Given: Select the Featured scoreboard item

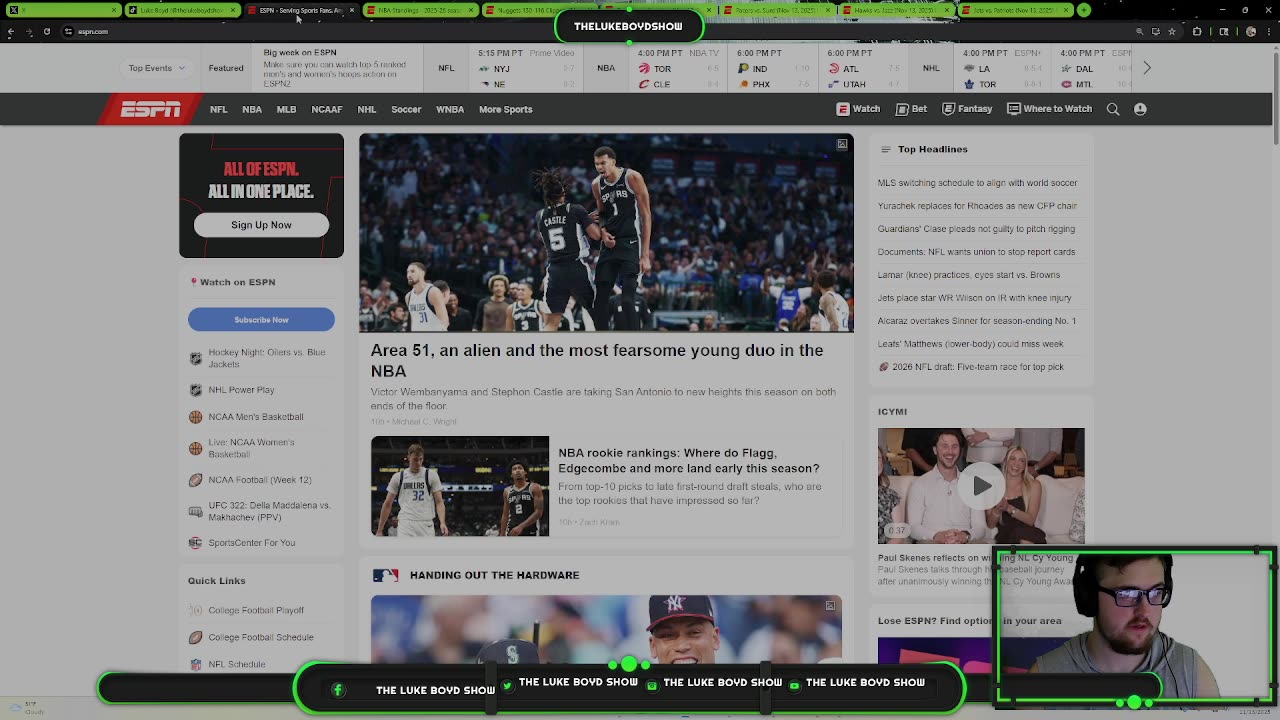Looking at the screenshot, I should [x=226, y=68].
